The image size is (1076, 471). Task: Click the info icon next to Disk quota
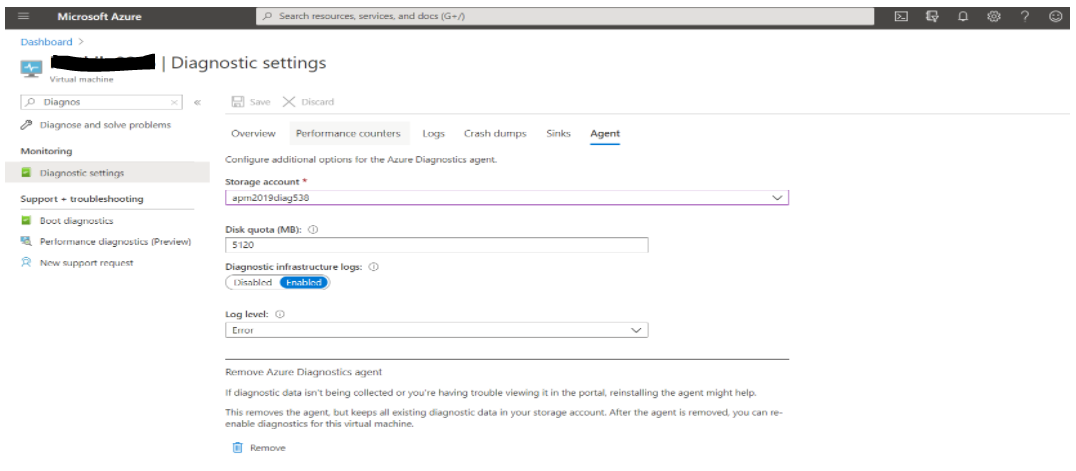tap(313, 230)
